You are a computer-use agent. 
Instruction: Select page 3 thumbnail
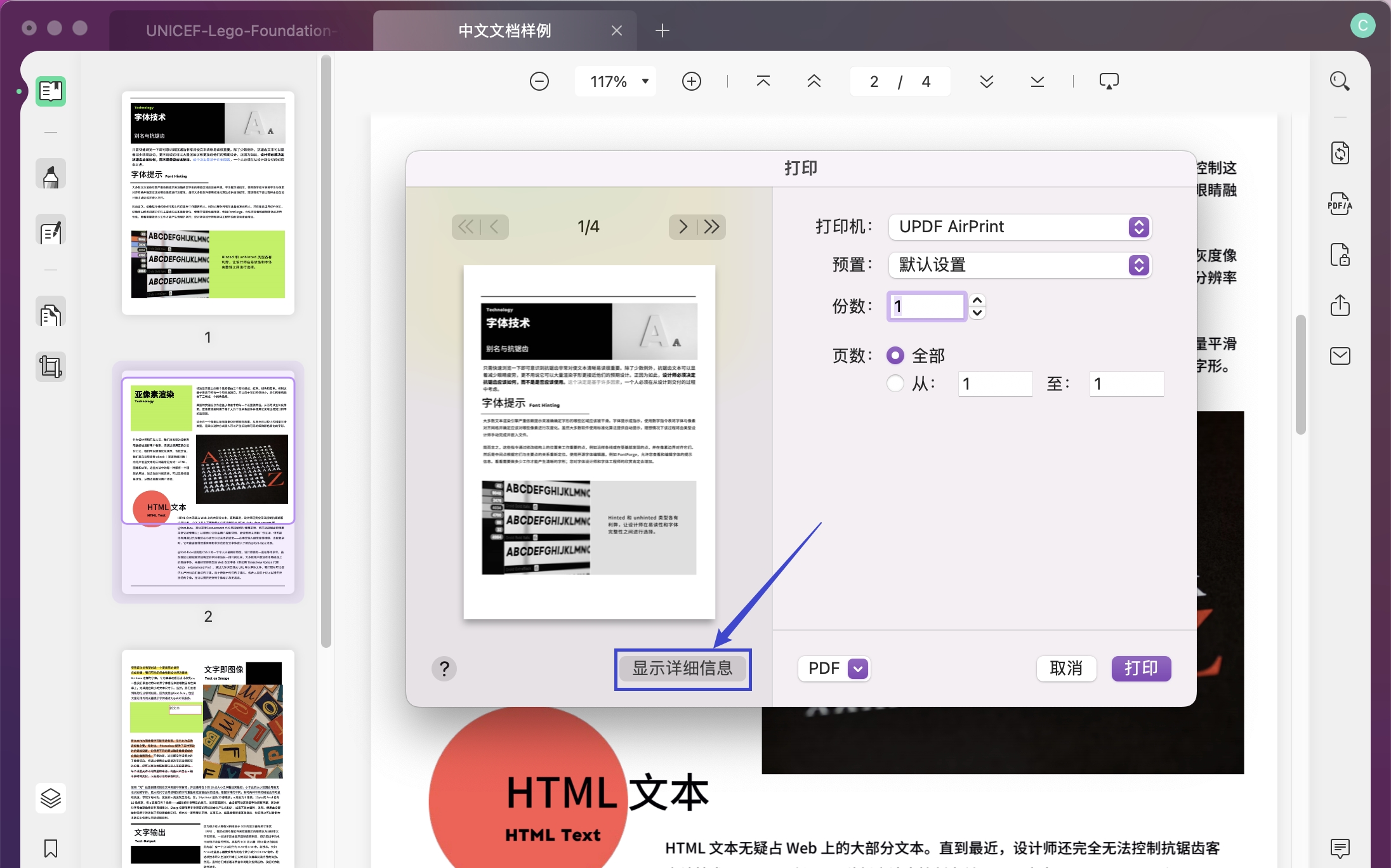(208, 759)
